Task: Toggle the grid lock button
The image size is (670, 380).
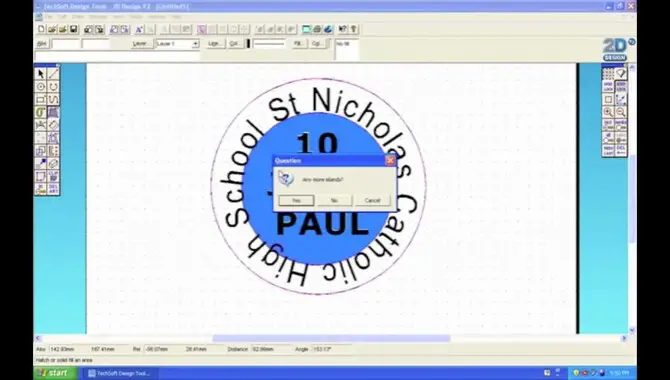Action: [x=608, y=86]
